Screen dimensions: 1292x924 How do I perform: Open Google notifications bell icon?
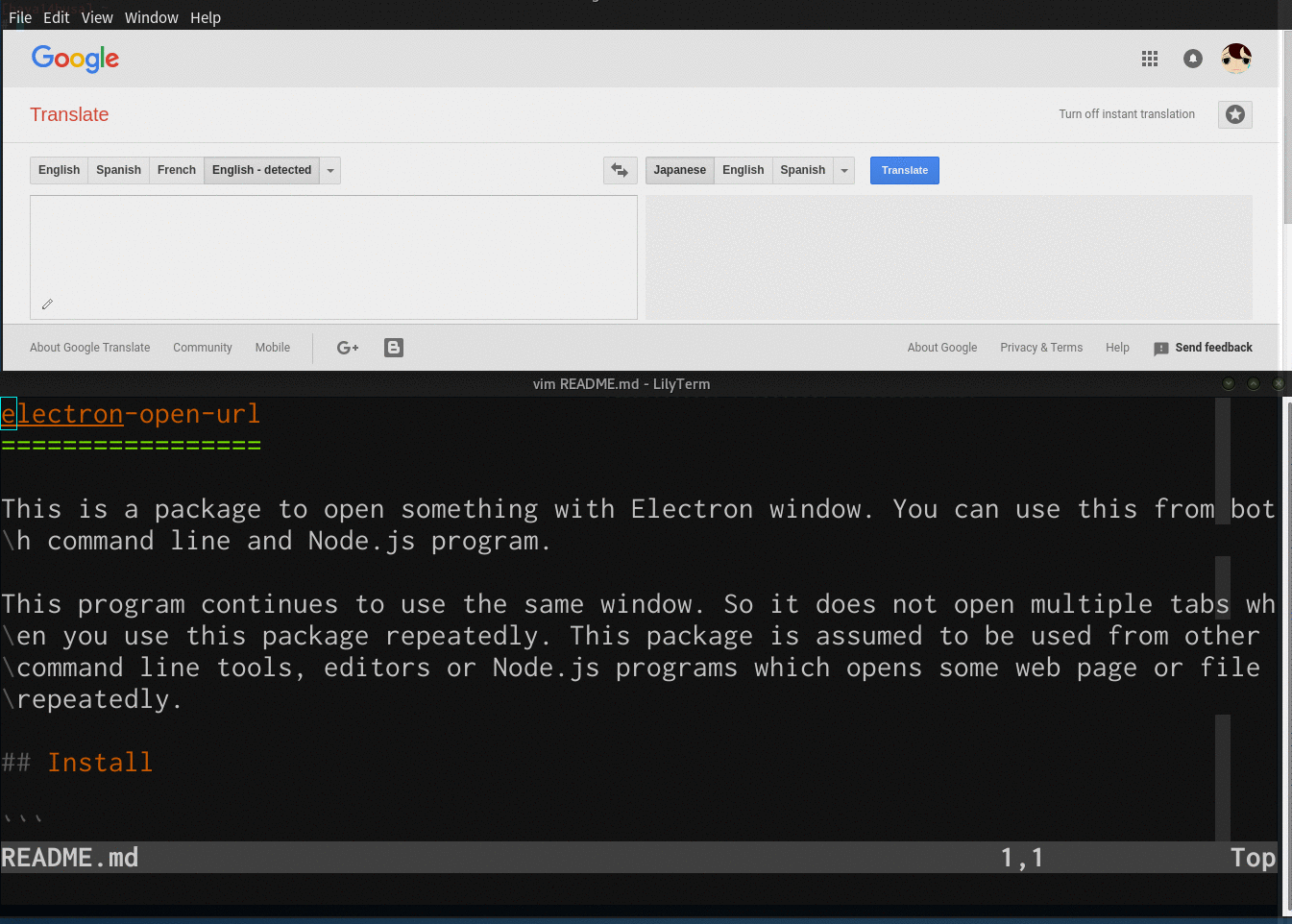coord(1192,59)
